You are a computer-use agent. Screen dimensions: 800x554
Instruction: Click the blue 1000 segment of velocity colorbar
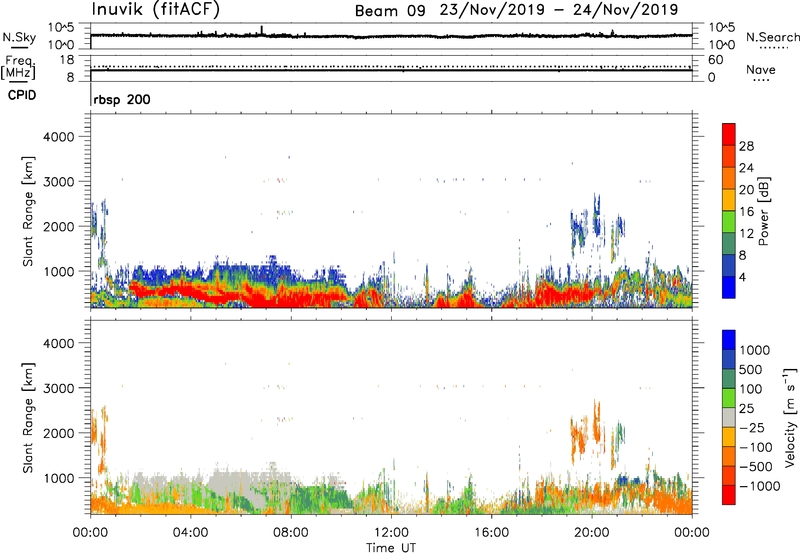point(729,340)
